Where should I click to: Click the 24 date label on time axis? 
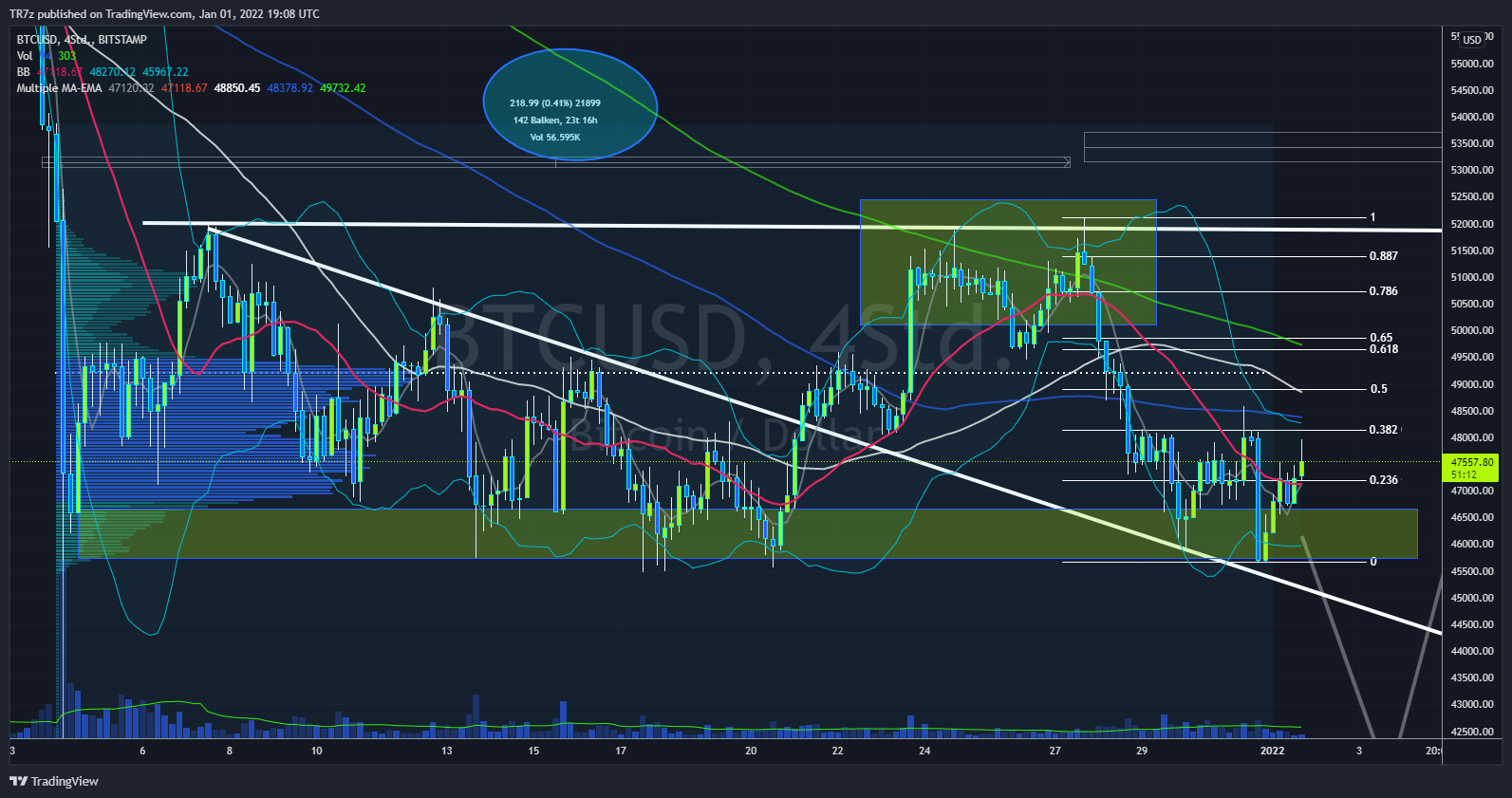pyautogui.click(x=924, y=751)
